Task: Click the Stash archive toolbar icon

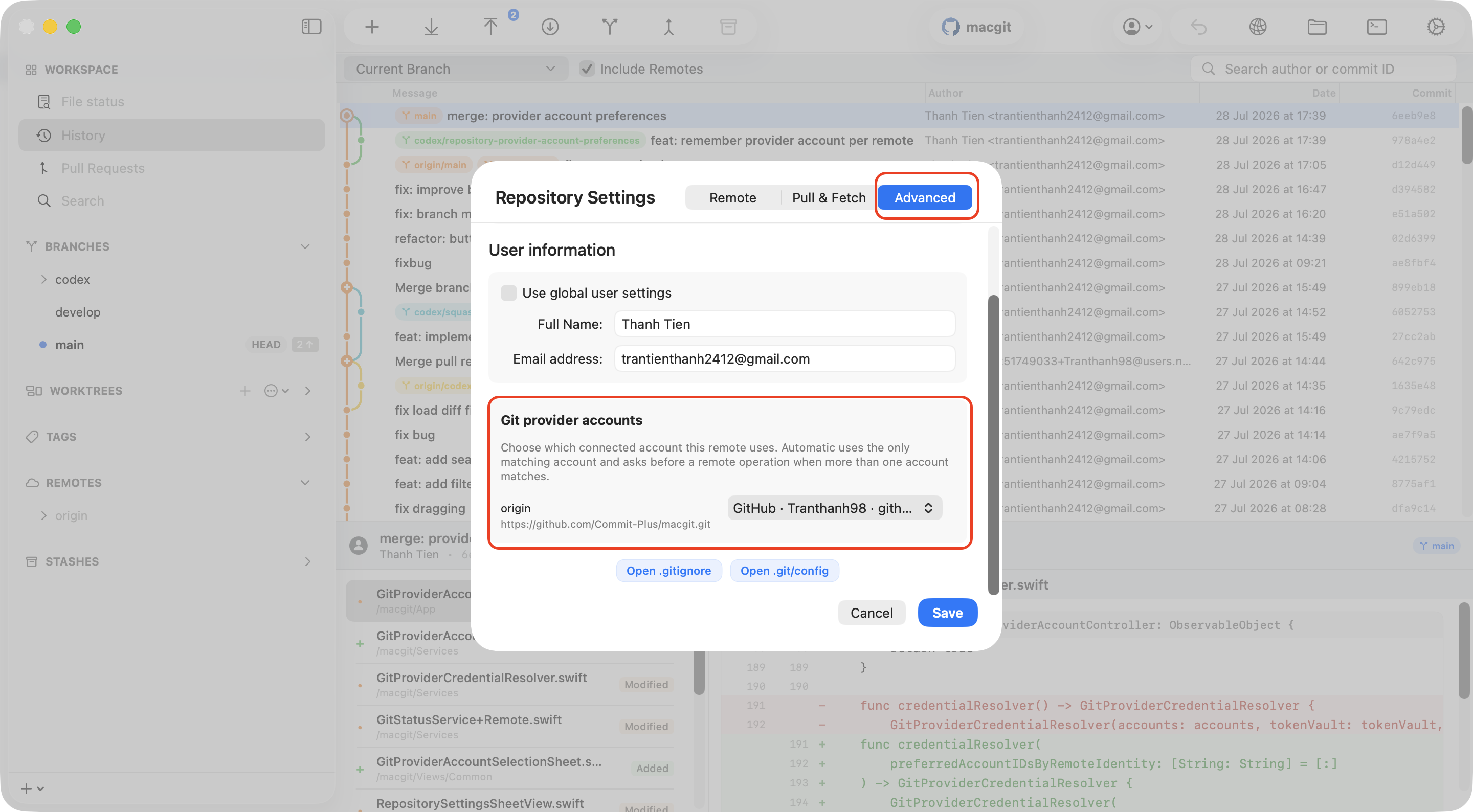Action: click(x=728, y=27)
